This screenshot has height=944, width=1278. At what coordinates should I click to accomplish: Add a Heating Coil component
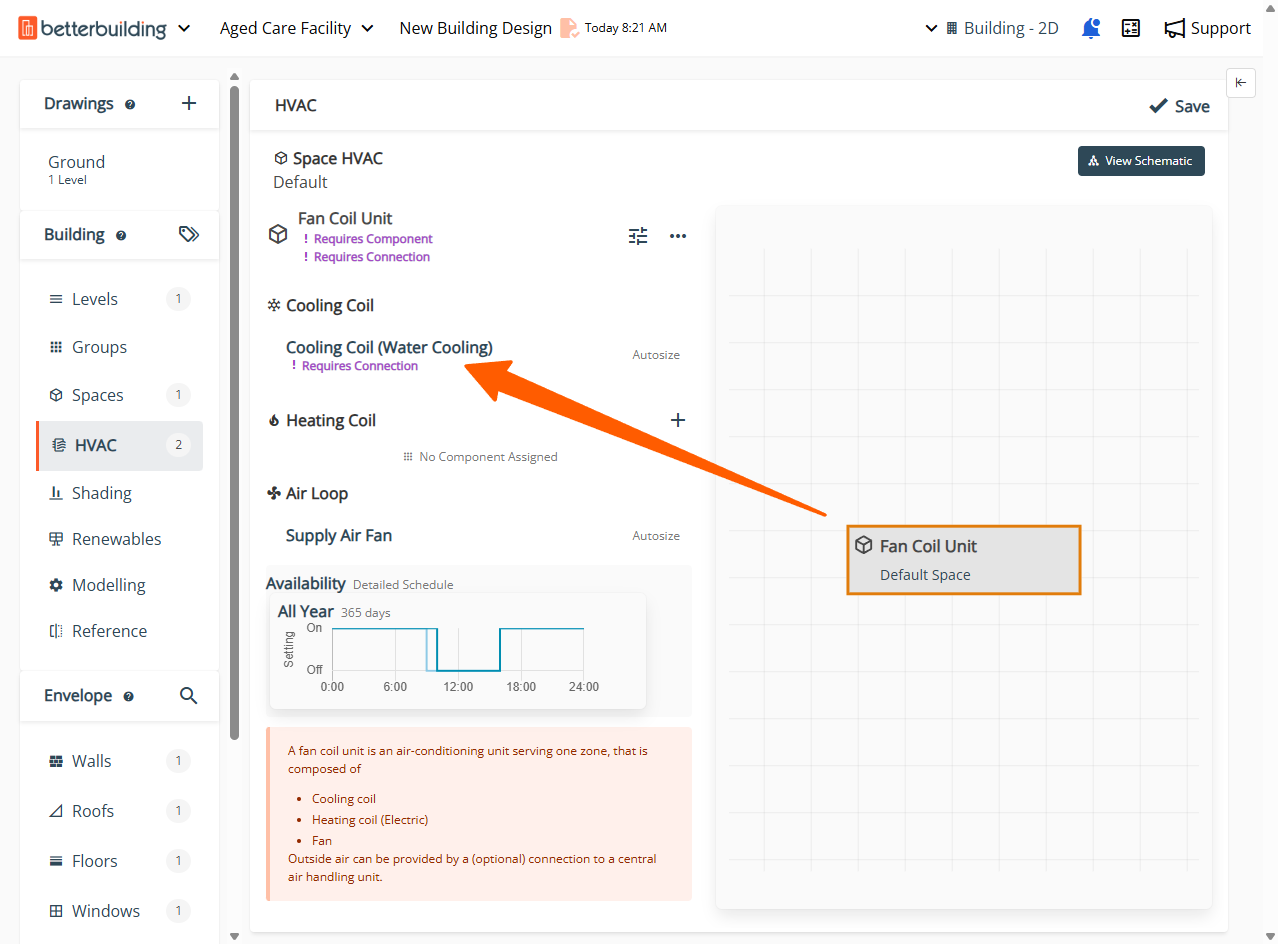[678, 420]
